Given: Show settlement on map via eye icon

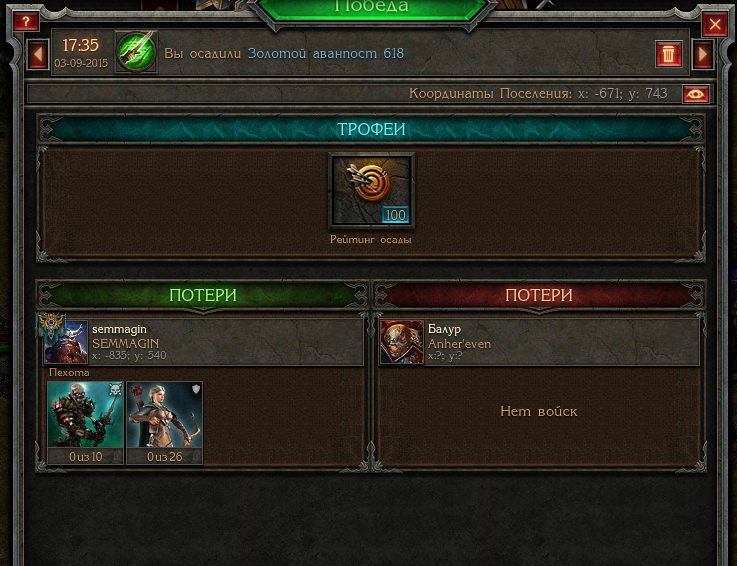Looking at the screenshot, I should point(696,94).
